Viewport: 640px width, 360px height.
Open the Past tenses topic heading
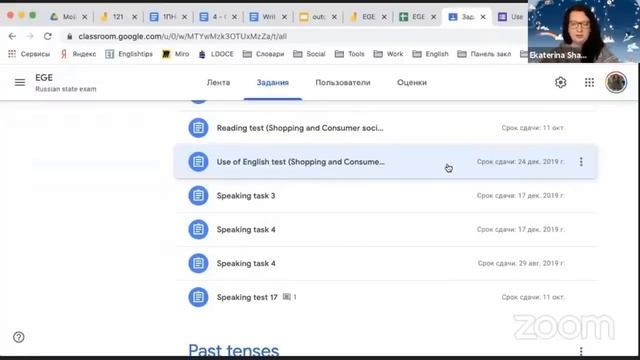point(233,351)
